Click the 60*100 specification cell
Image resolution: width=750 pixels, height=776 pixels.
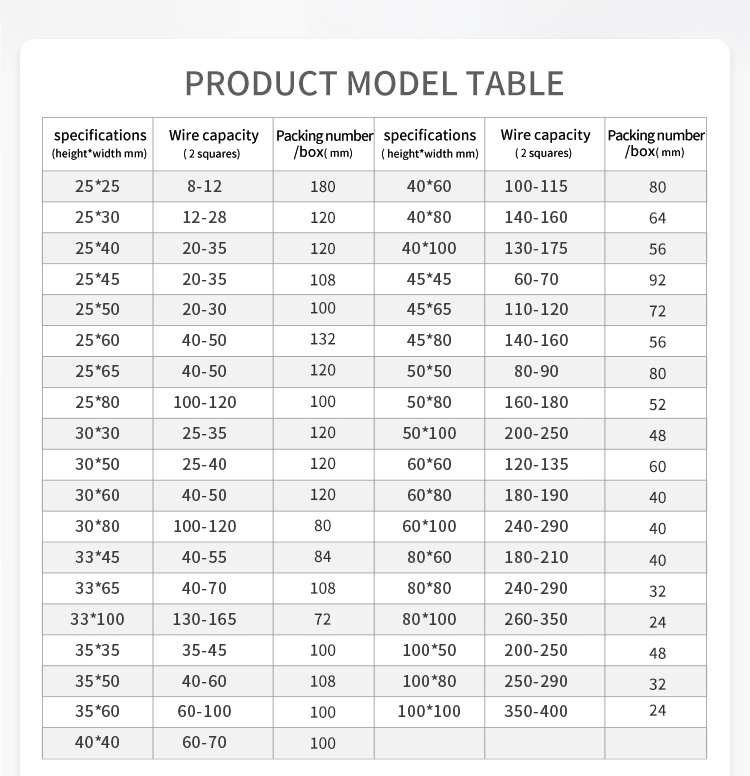tap(429, 526)
